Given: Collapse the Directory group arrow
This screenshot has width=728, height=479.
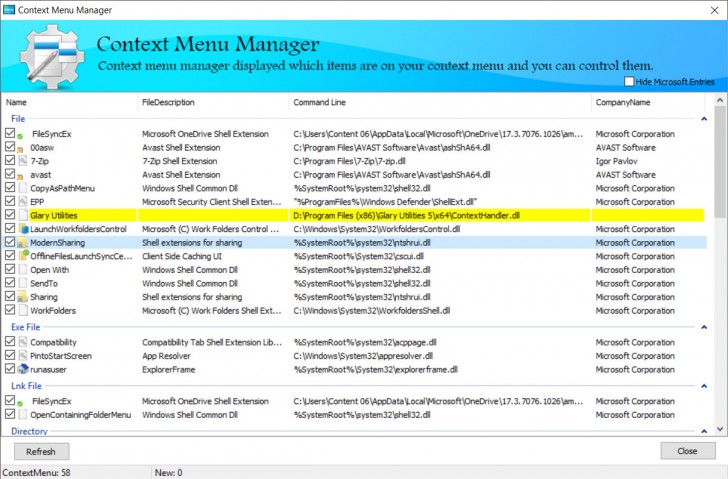Looking at the screenshot, I should tap(704, 431).
